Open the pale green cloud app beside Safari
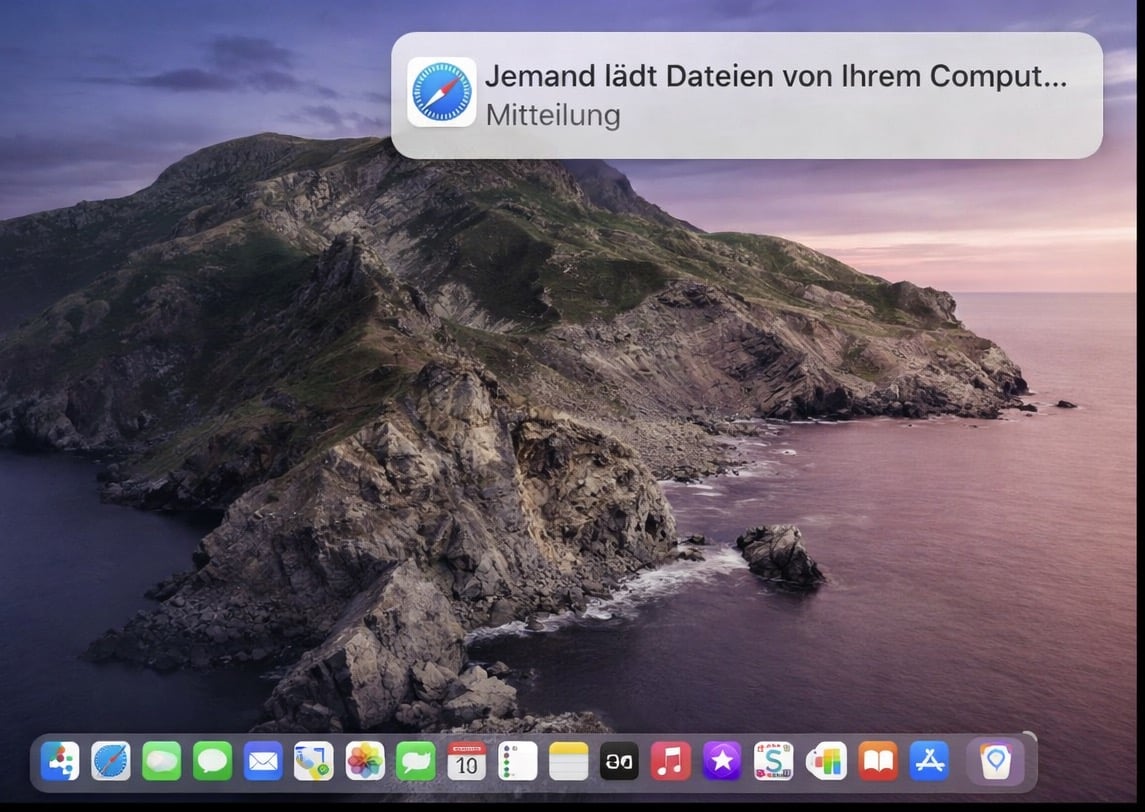The height and width of the screenshot is (812, 1145). click(x=160, y=762)
